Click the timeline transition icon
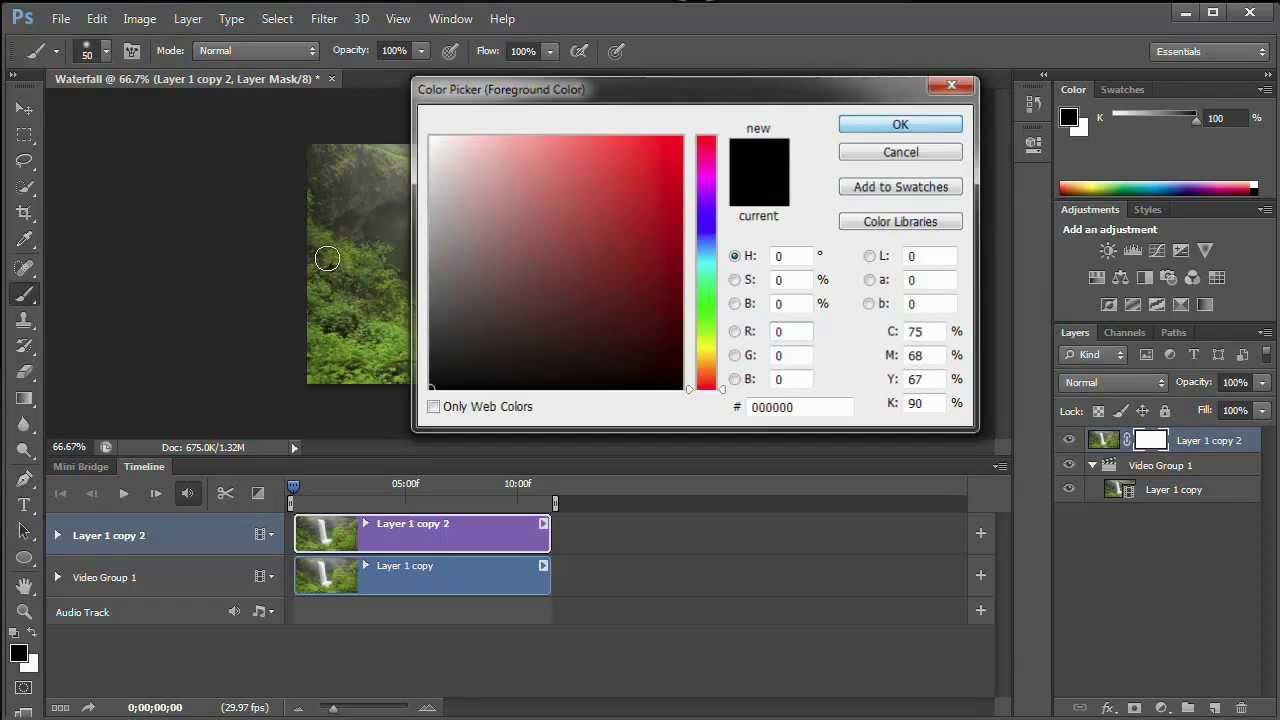 pos(258,493)
